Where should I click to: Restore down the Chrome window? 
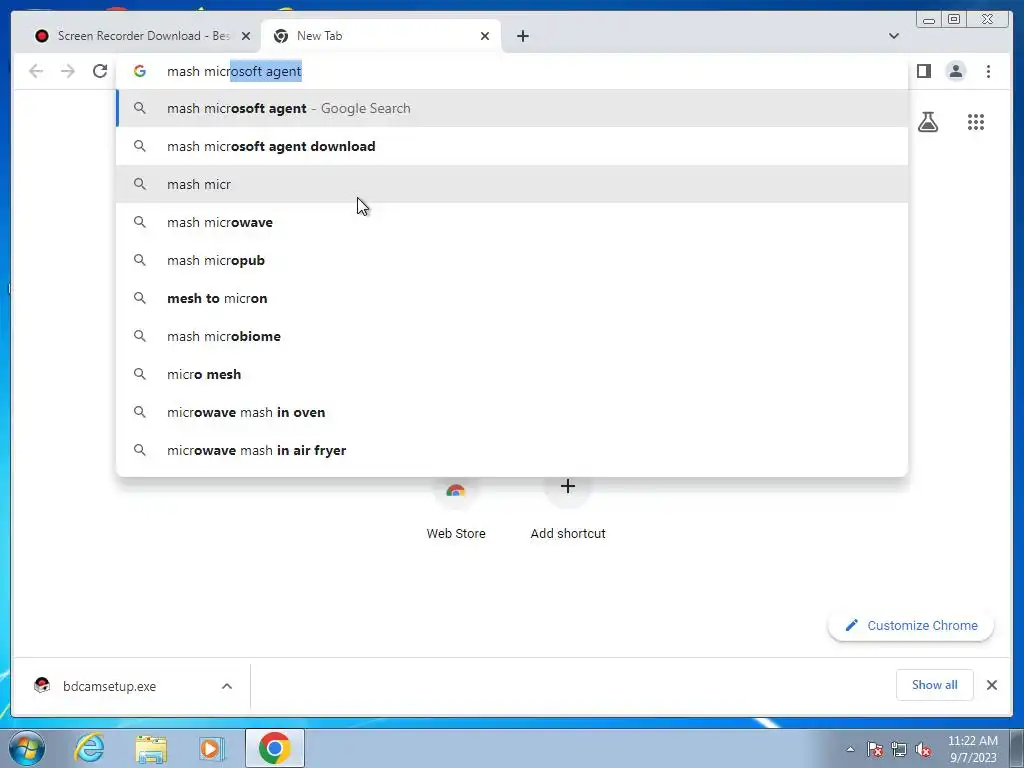click(x=954, y=20)
